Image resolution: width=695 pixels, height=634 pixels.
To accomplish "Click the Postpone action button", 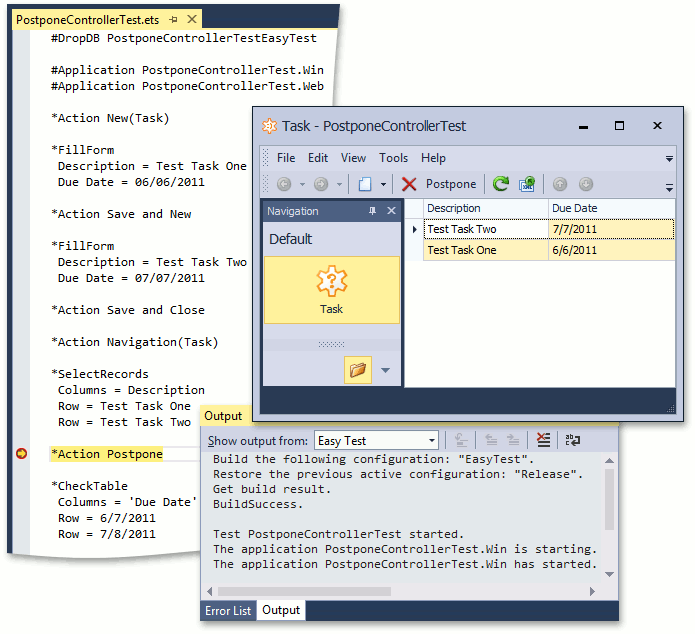I will (451, 184).
